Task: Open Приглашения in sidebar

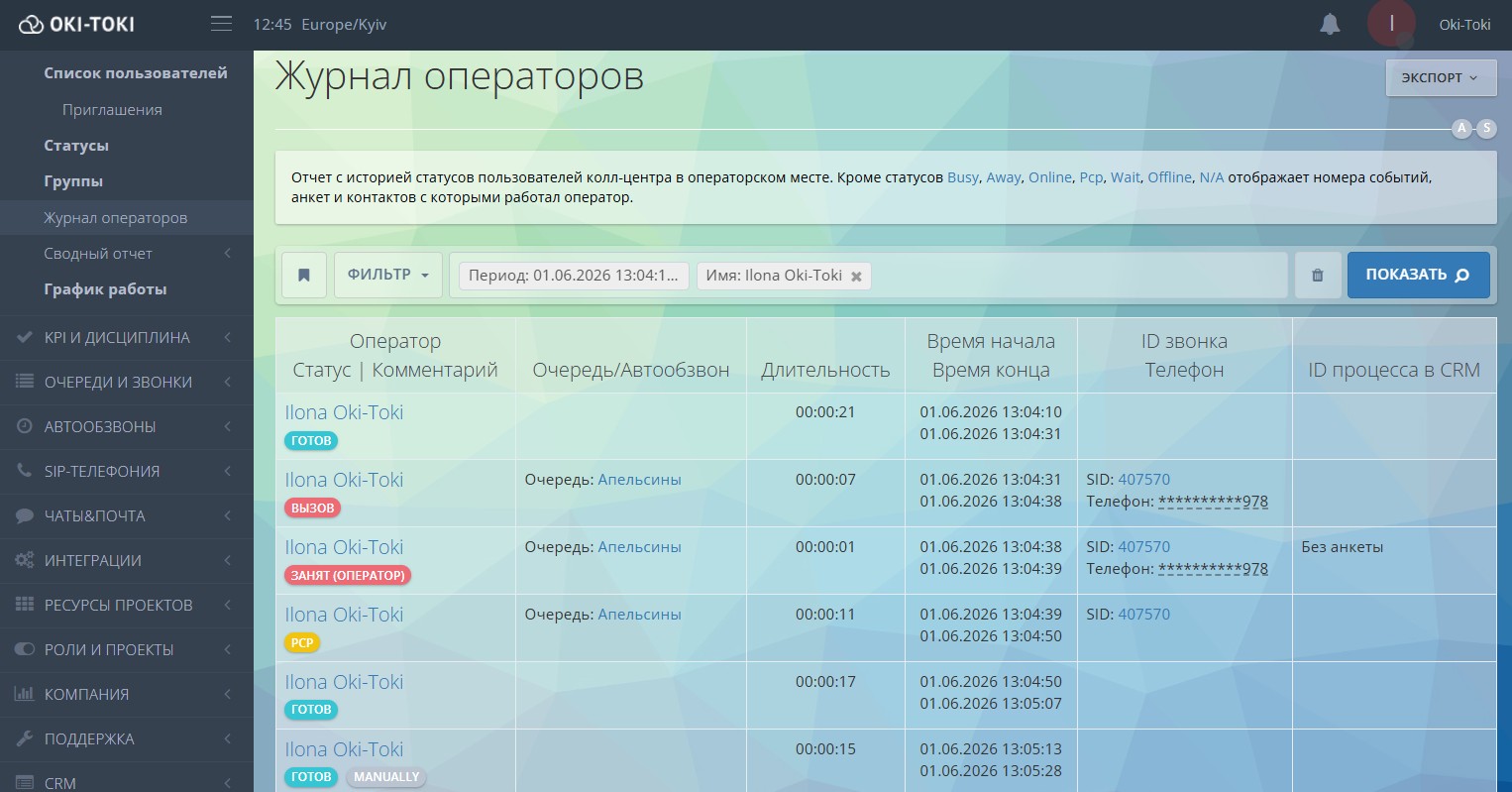Action: [112, 109]
